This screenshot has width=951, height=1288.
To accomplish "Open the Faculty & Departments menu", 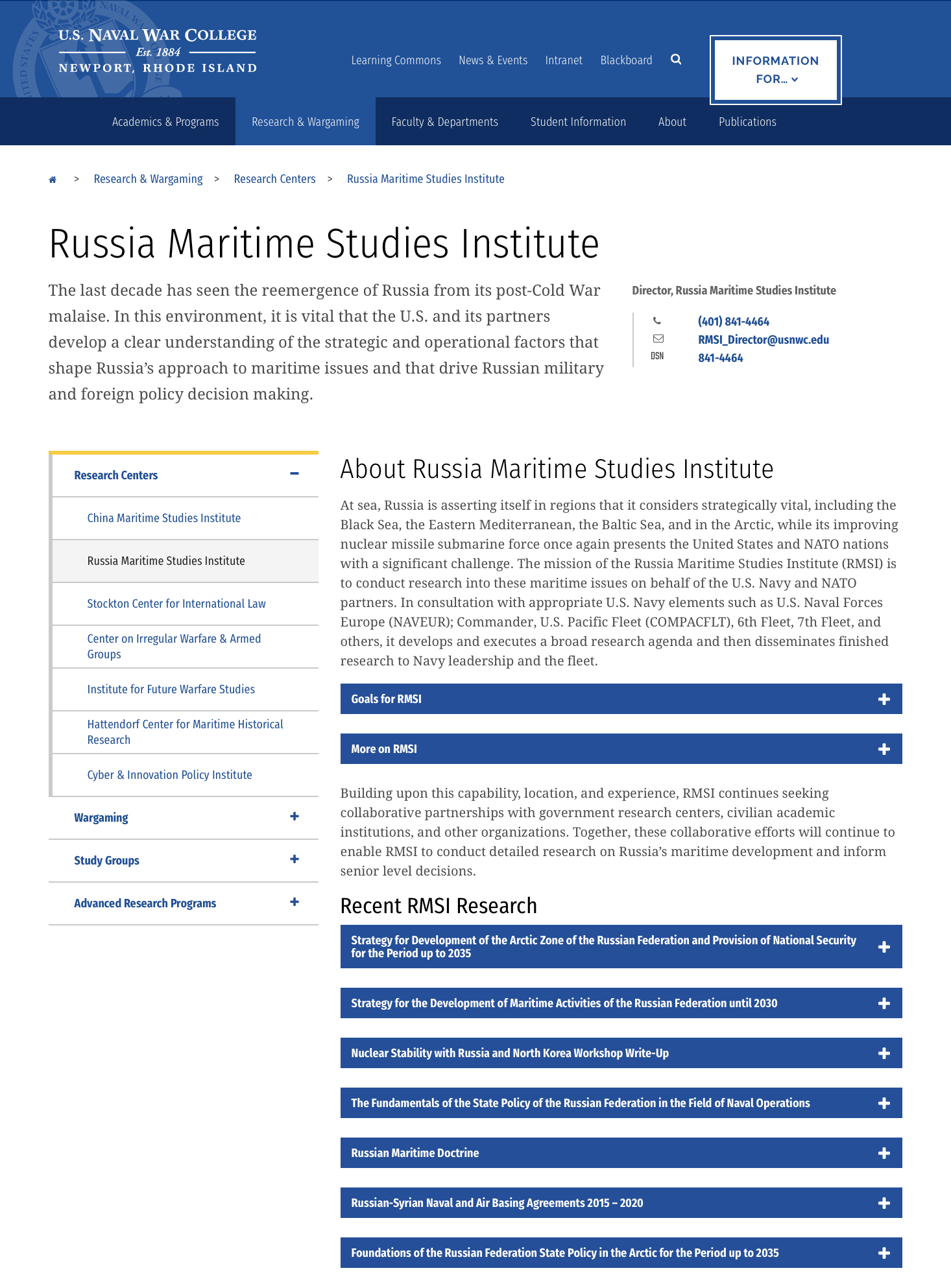I will tap(445, 122).
